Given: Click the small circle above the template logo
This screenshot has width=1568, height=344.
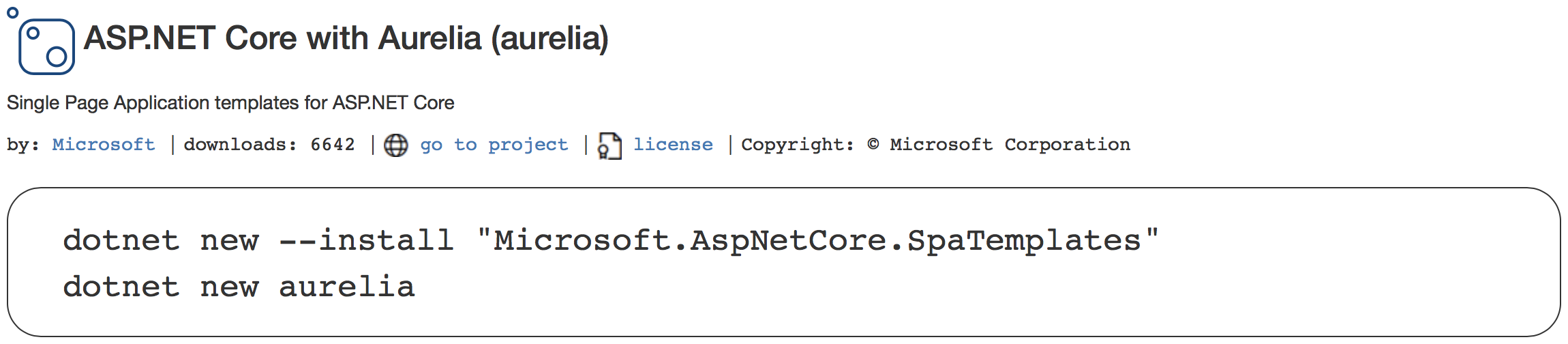Looking at the screenshot, I should (x=12, y=12).
